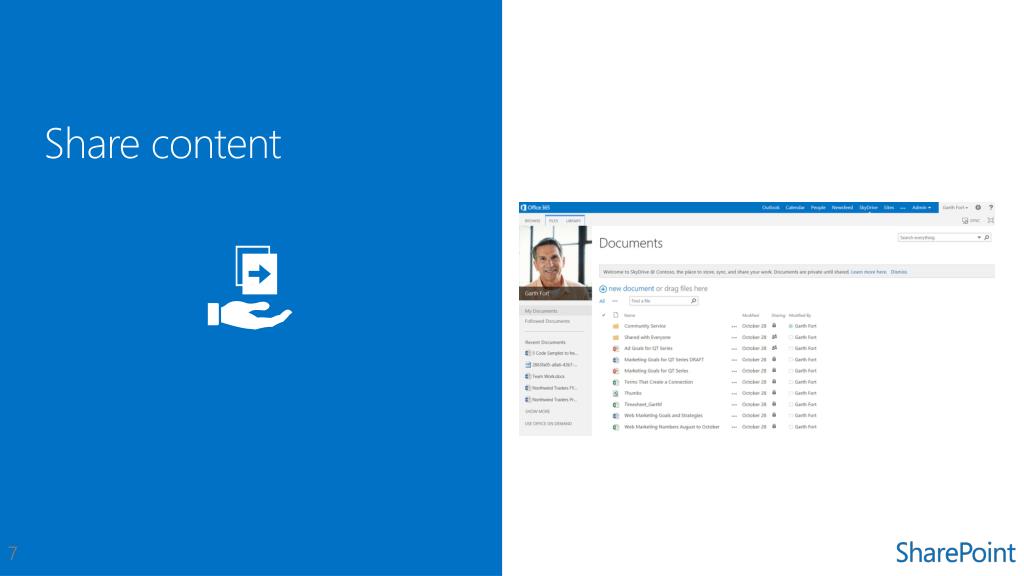This screenshot has width=1024, height=576.
Task: Toggle presence box beside Garth Fort in Thumbs row
Action: pos(790,393)
